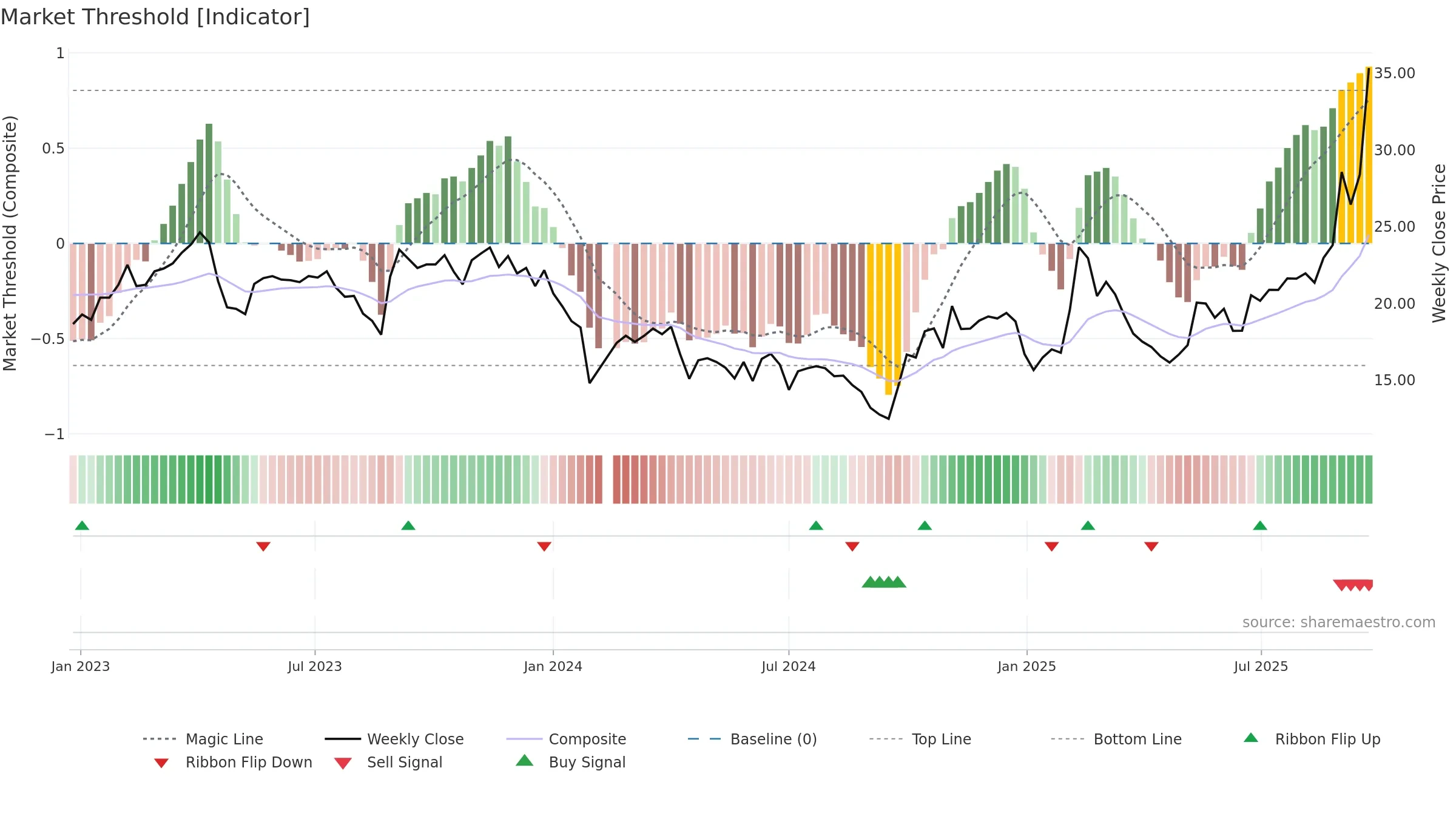Click the ribbon flip up marker near Feb 2025
1456x819 pixels.
(x=1088, y=525)
